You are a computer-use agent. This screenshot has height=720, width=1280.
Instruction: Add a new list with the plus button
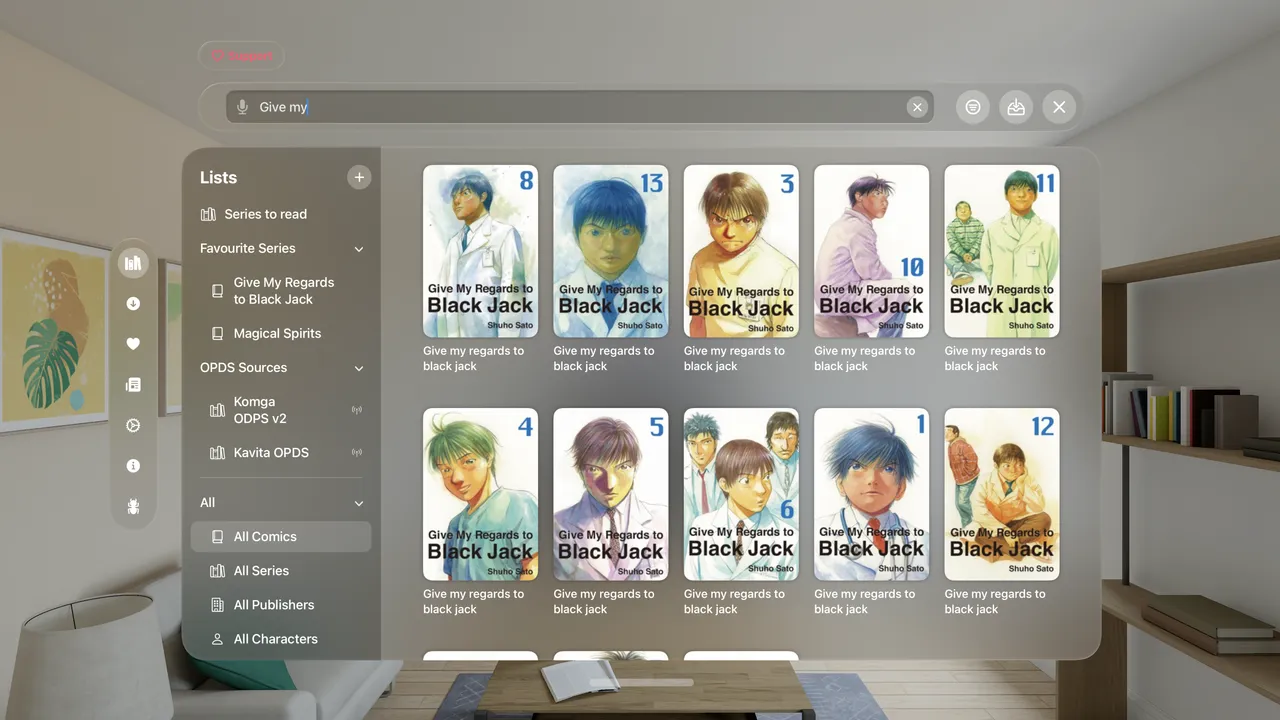[x=359, y=177]
